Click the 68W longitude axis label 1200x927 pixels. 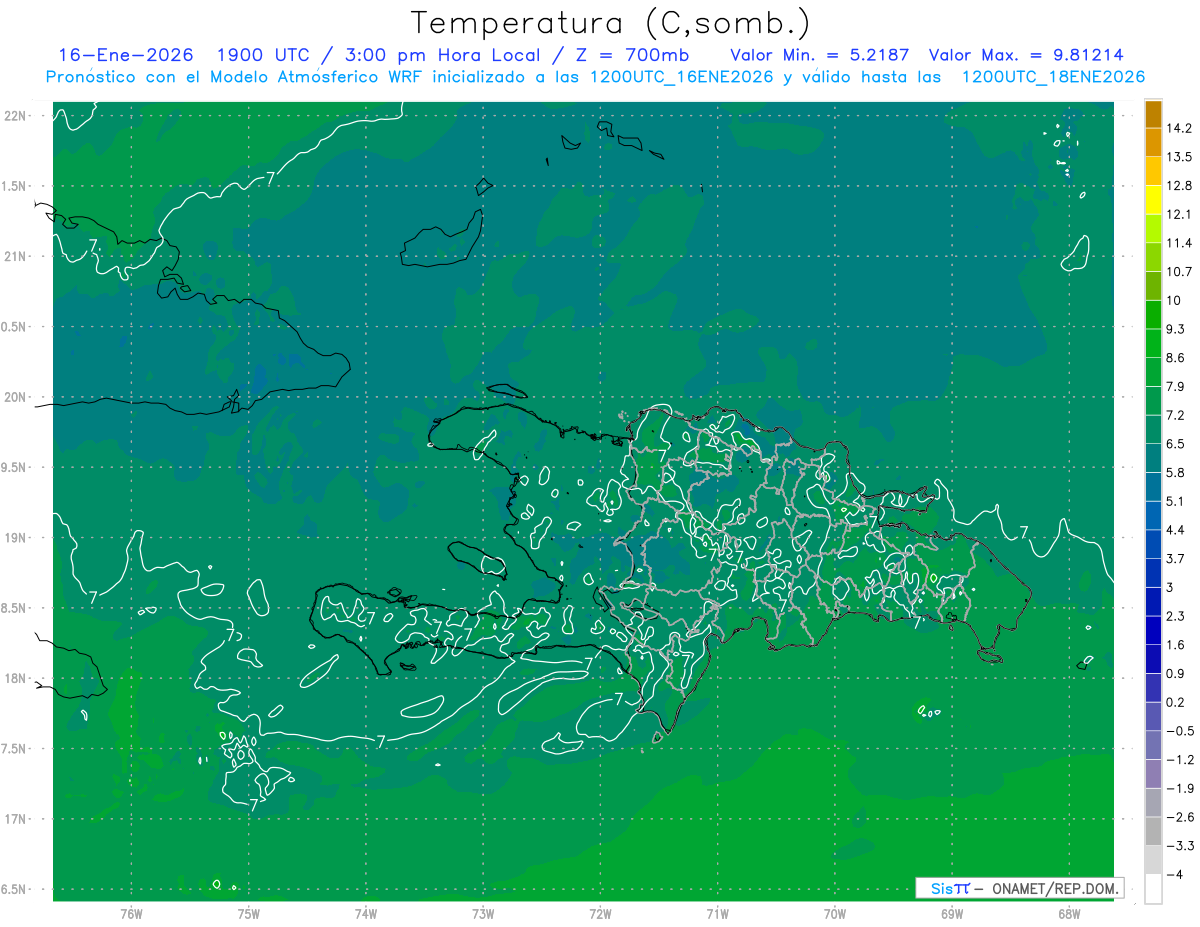[1069, 914]
